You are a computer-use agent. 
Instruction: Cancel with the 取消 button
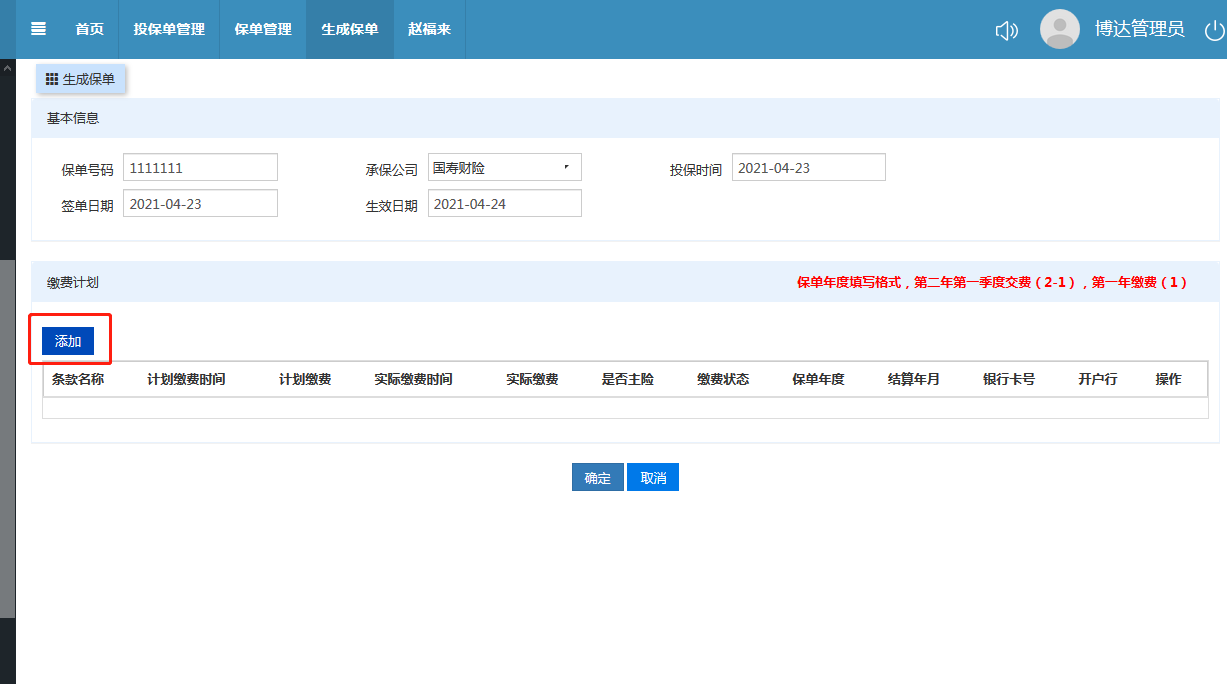pos(653,478)
